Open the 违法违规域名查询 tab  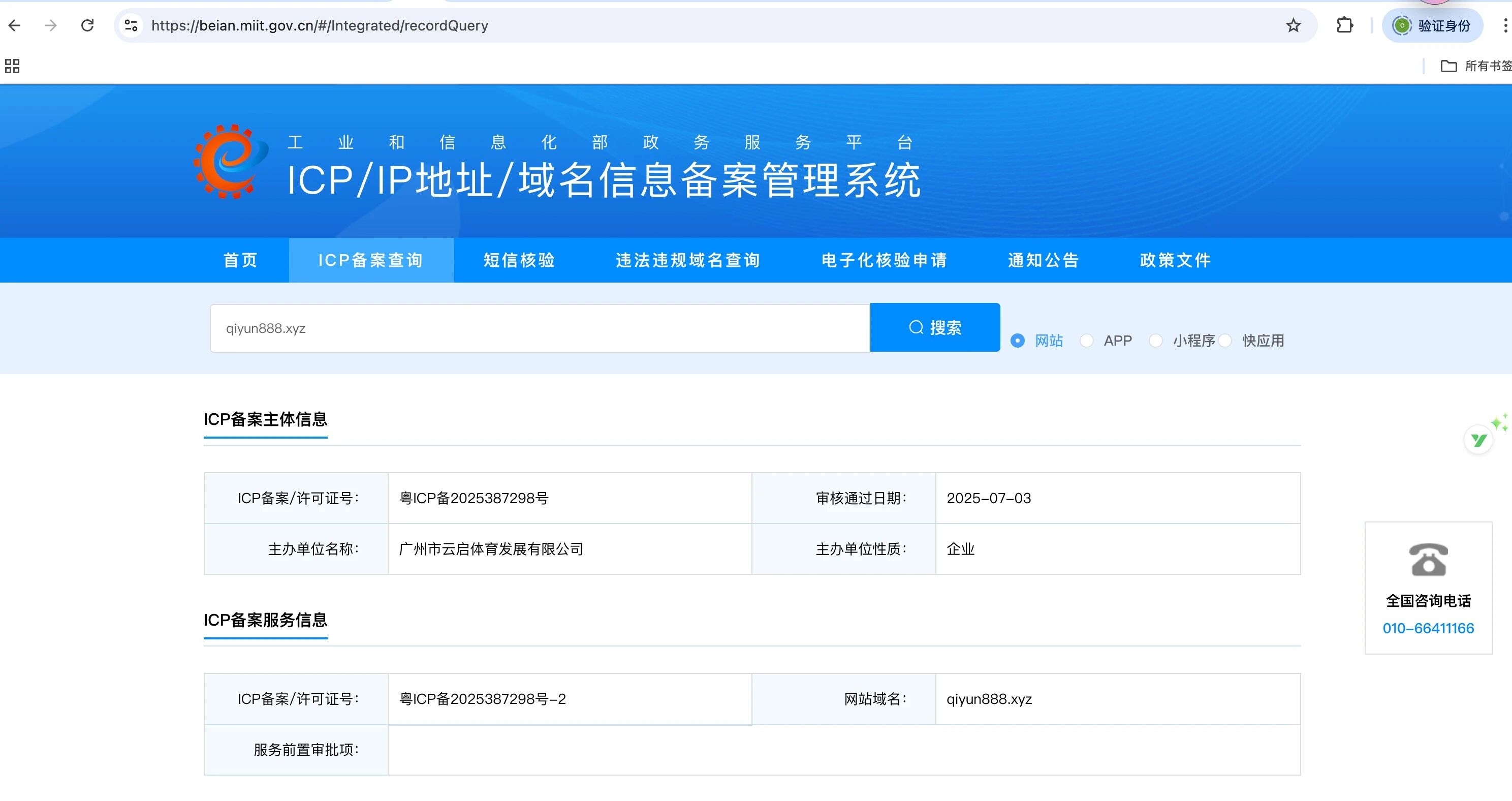pos(688,260)
